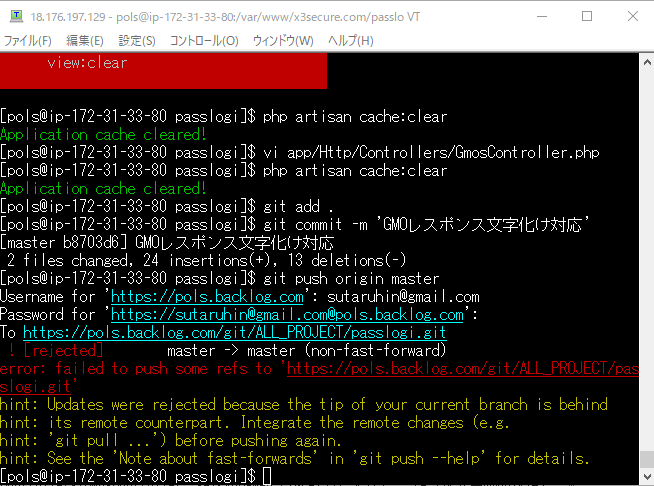Open the コントロール(O) menu

point(204,41)
